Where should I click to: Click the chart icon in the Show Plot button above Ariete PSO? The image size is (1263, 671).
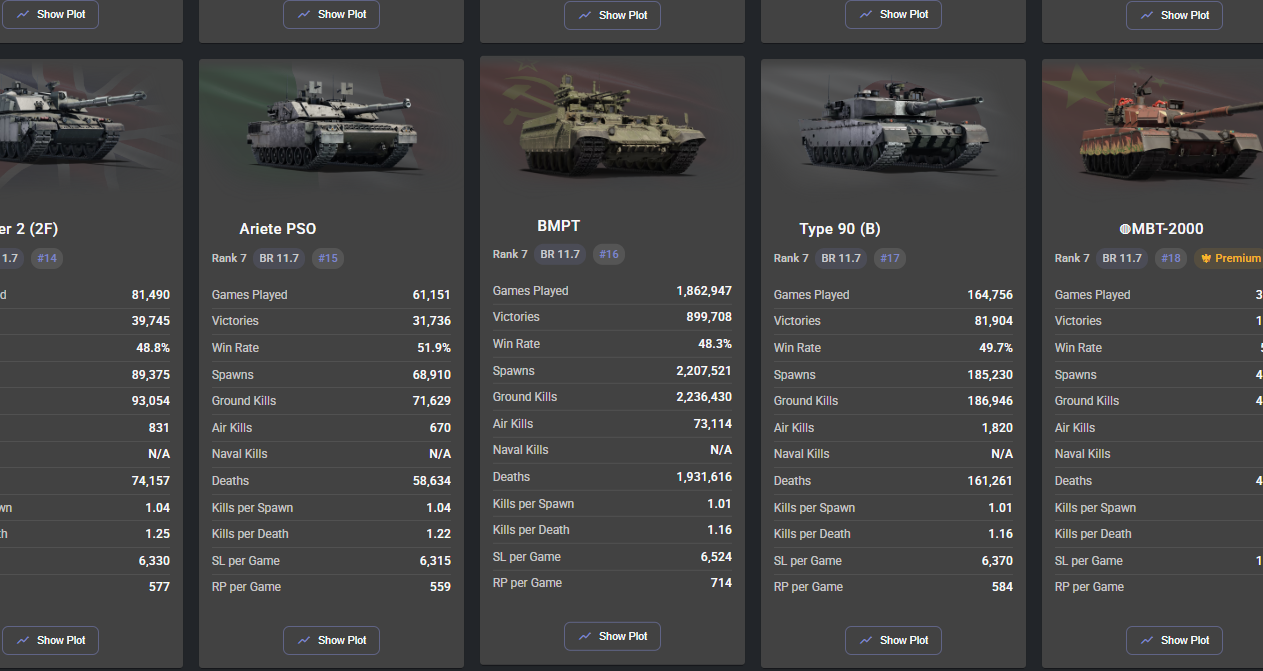point(304,15)
